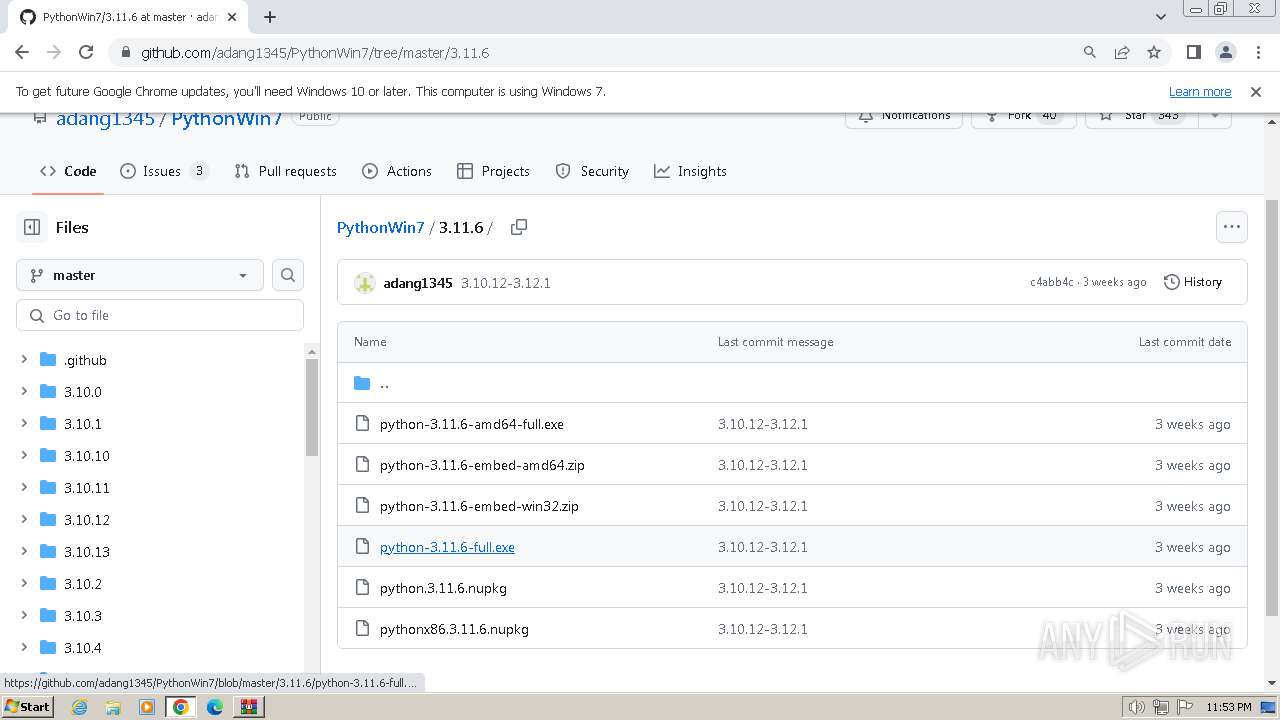Click the Go to file input
Image resolution: width=1280 pixels, height=720 pixels.
click(x=160, y=315)
